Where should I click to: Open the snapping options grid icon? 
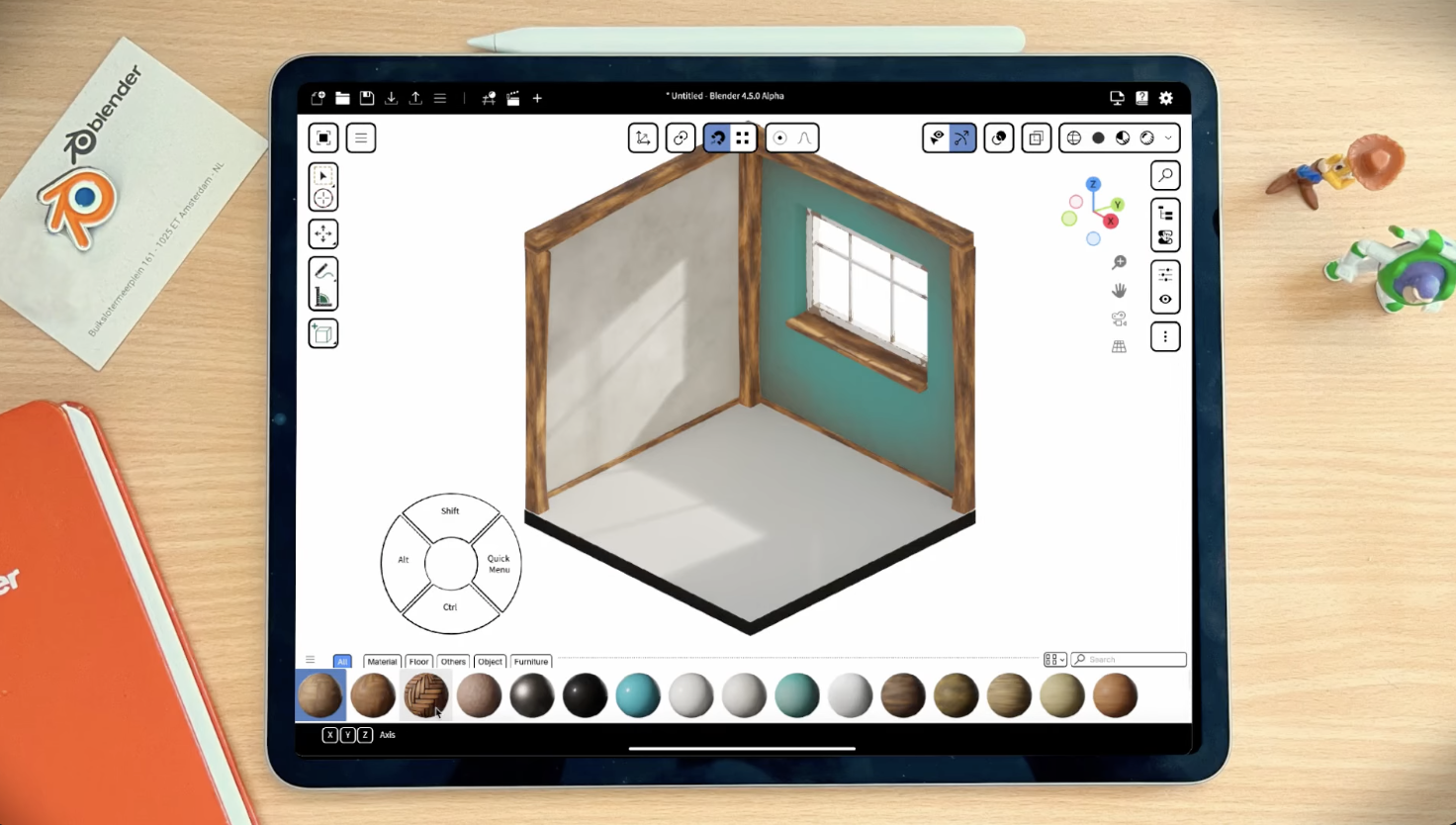[743, 137]
